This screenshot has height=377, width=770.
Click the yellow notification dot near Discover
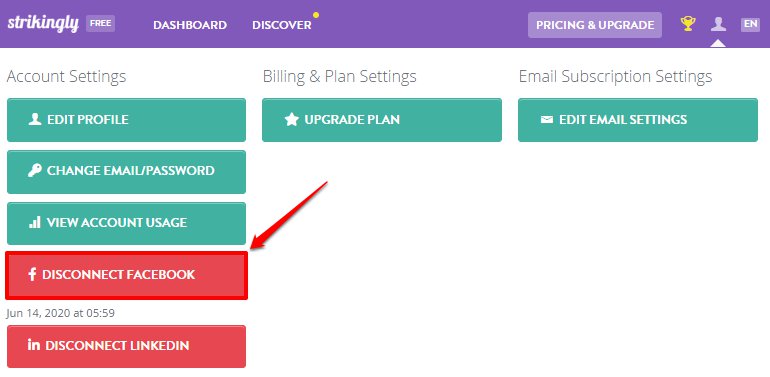[316, 15]
